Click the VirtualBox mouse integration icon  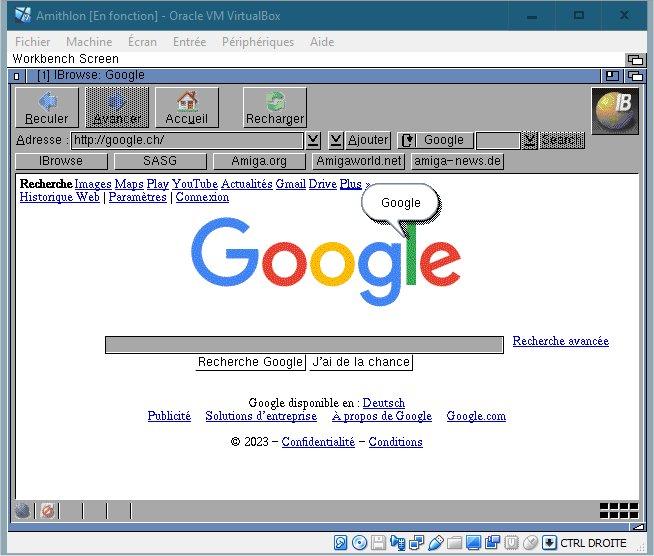click(x=531, y=543)
